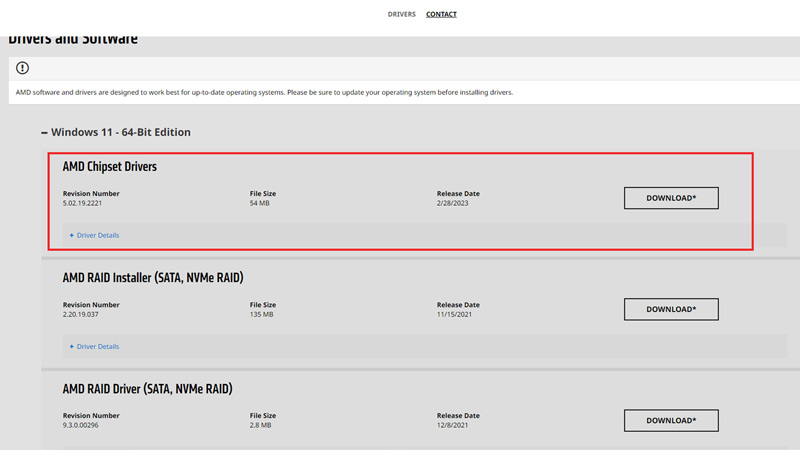Download the AMD Chipset Drivers
This screenshot has height=450, width=800.
tap(671, 198)
